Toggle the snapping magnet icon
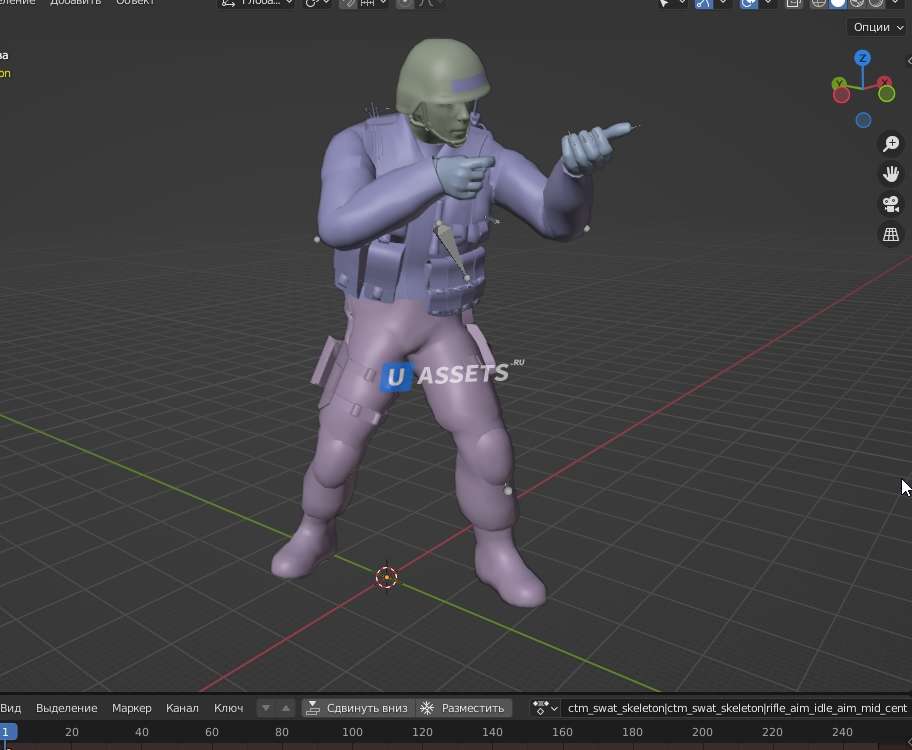912x750 pixels. pos(348,3)
